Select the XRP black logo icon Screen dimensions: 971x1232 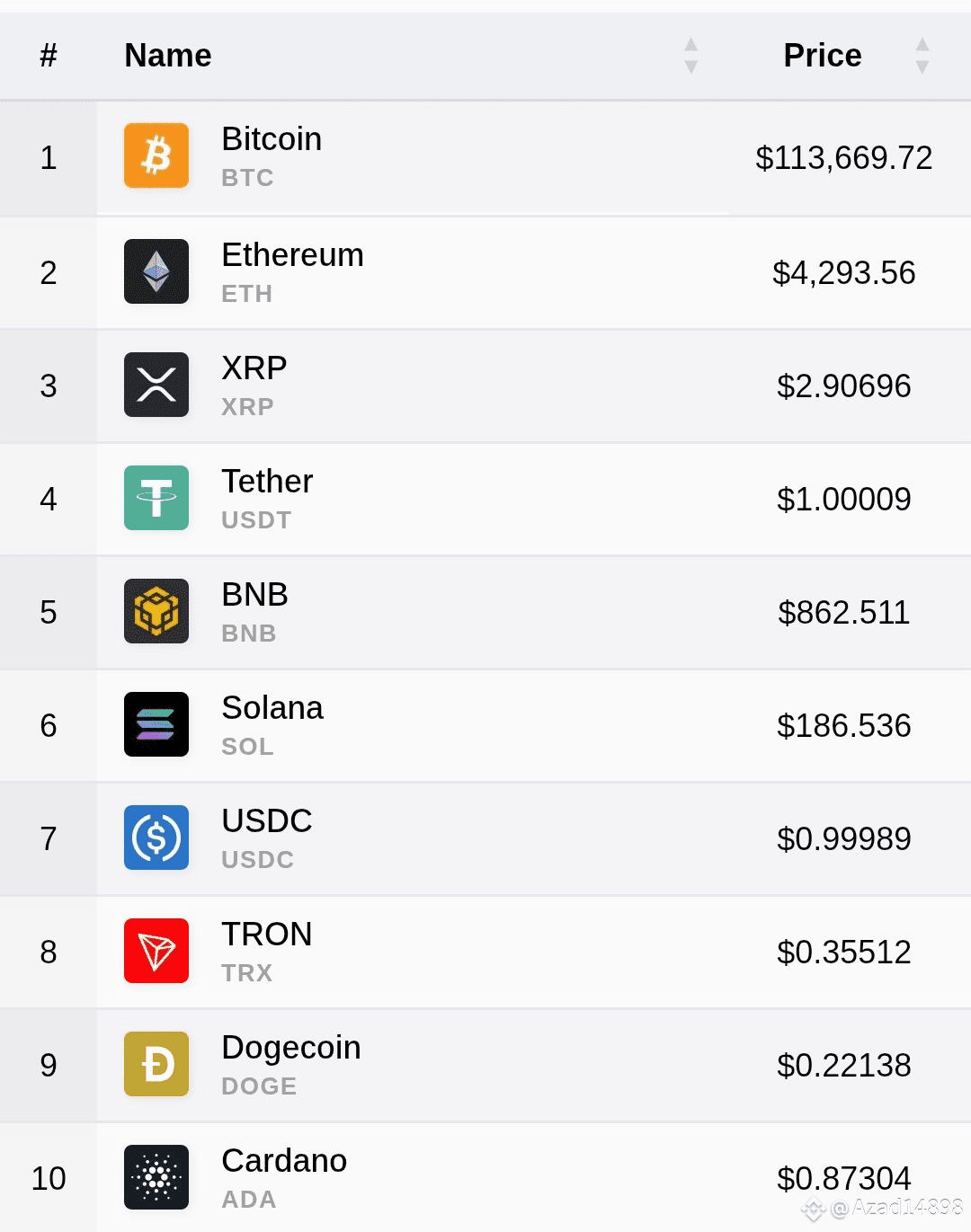156,385
